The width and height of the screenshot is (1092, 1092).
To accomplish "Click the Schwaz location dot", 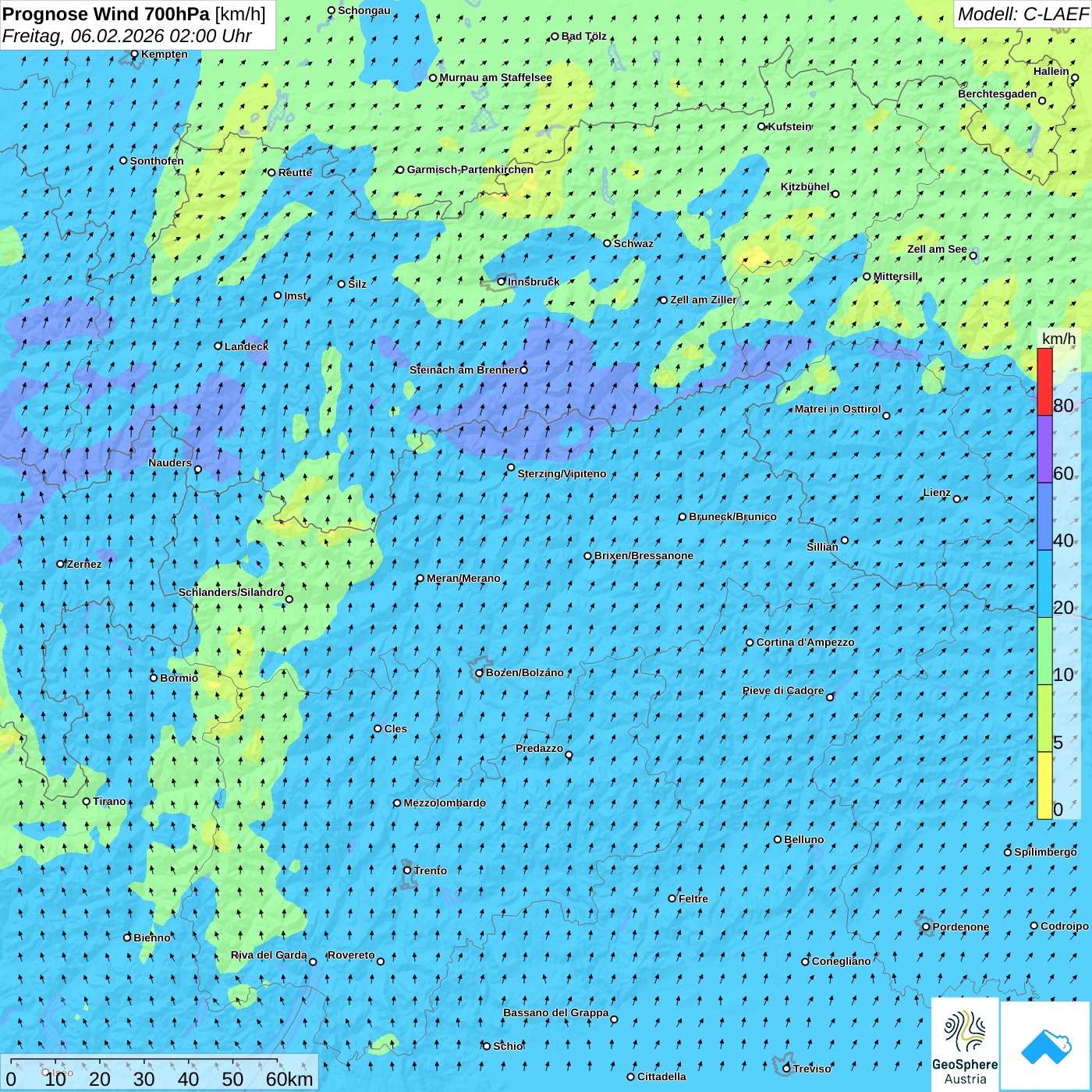I will click(x=608, y=243).
